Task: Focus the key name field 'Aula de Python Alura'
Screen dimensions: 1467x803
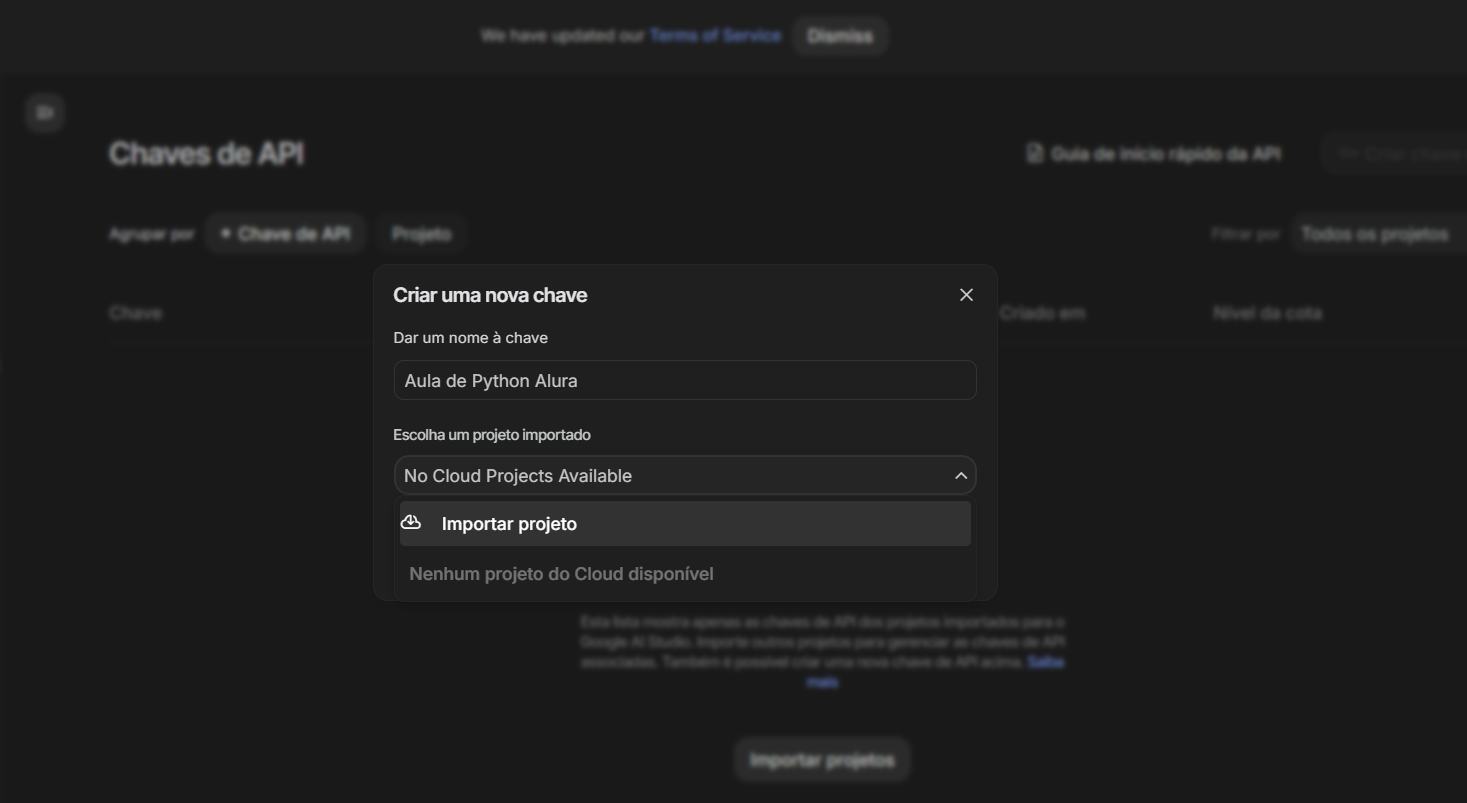Action: coord(684,381)
